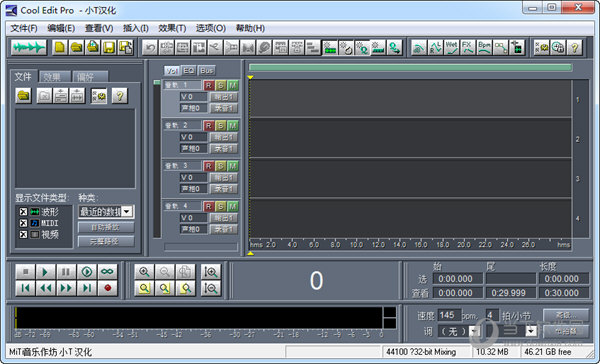Open the 插入(I) menu
600x364 pixels.
click(x=135, y=28)
